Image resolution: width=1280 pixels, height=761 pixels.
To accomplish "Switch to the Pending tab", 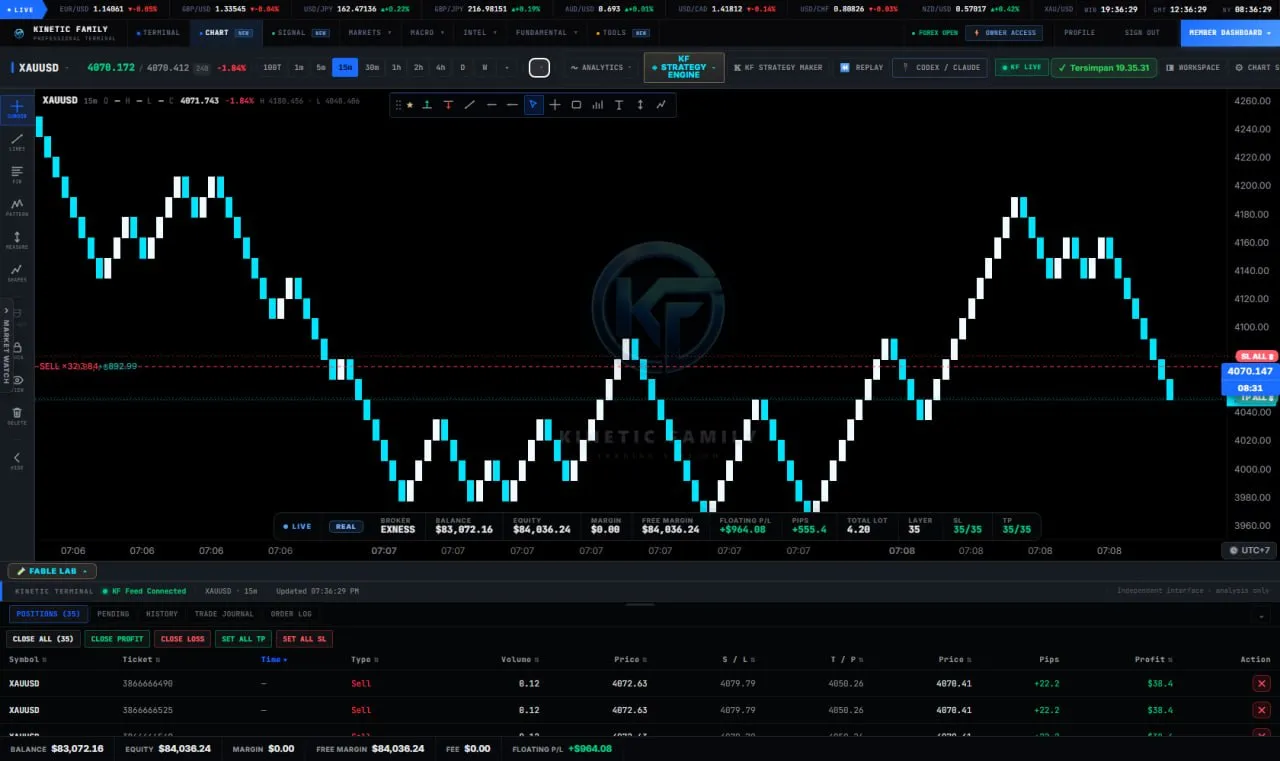I will [113, 614].
